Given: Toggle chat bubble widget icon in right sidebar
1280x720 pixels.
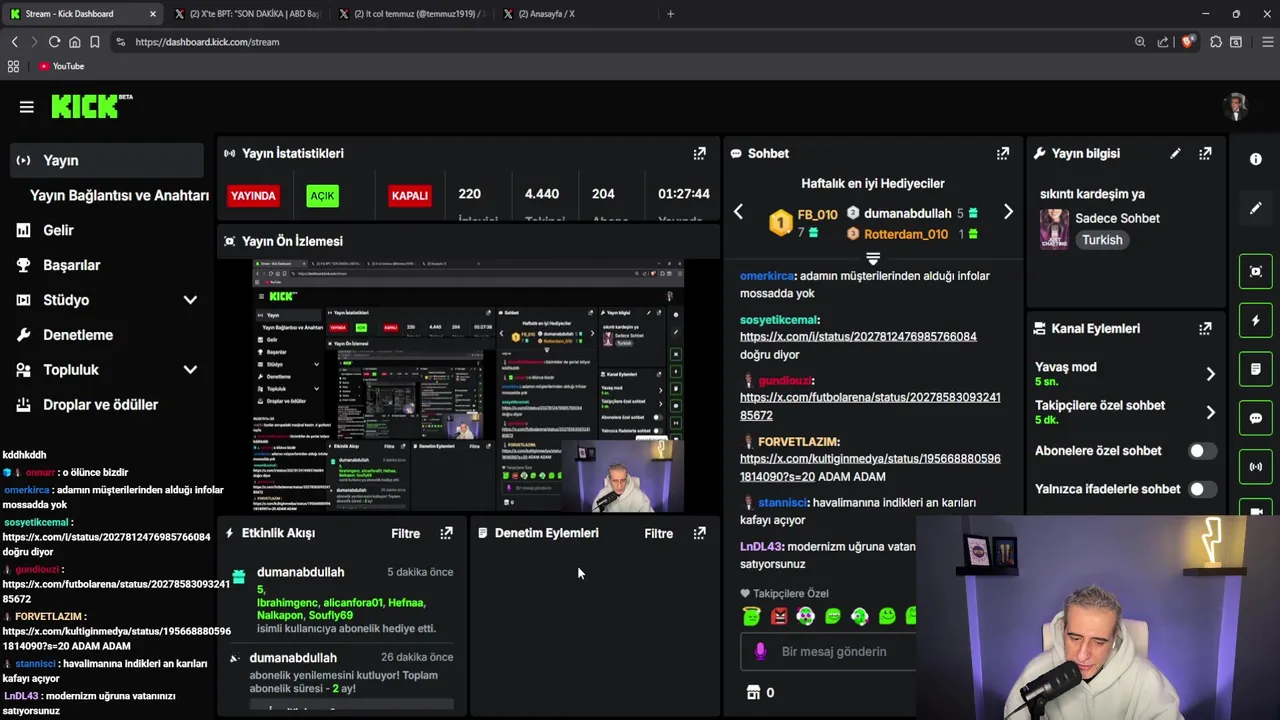Looking at the screenshot, I should [x=1256, y=418].
